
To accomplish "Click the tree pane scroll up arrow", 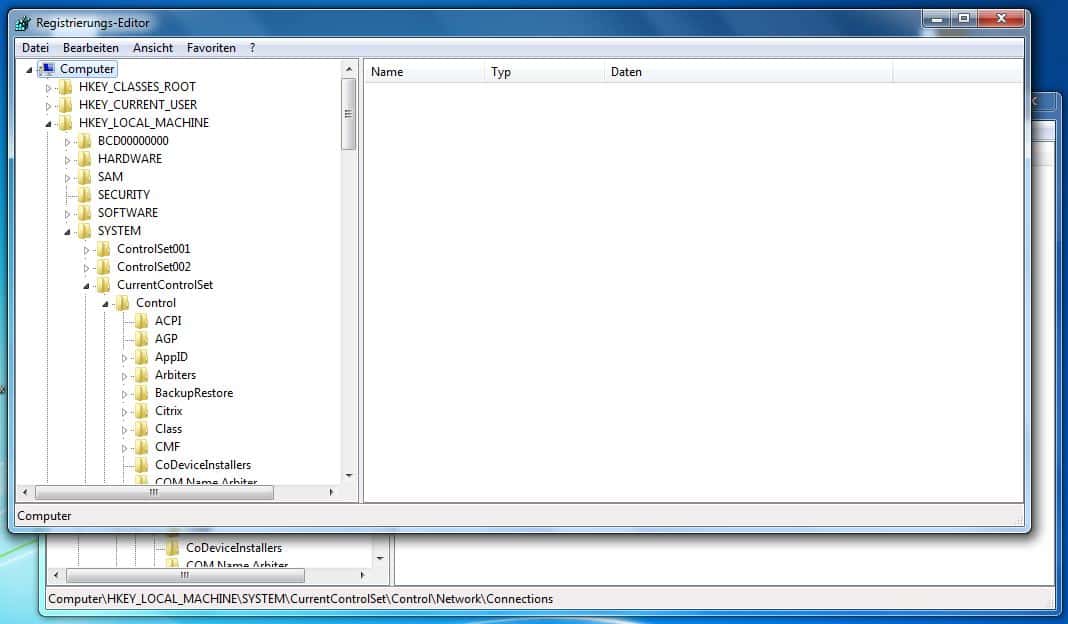I will pos(349,69).
